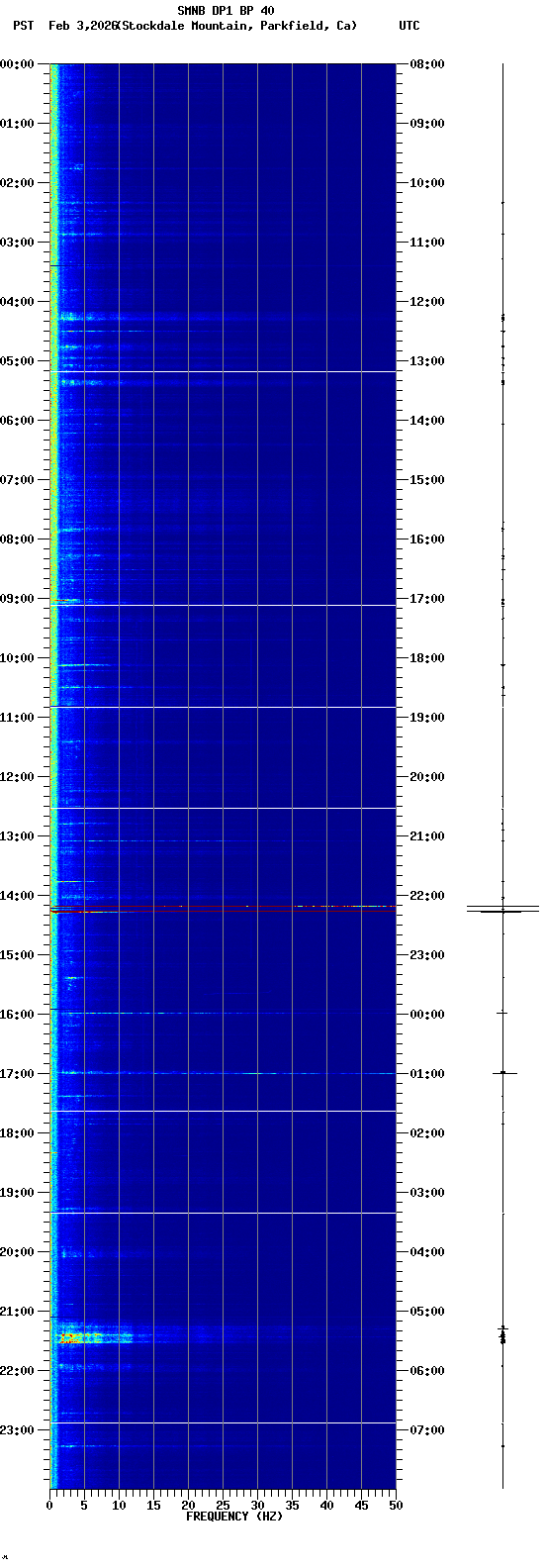Click the 12:00 PST axis label
546x1568 pixels.
click(x=18, y=777)
